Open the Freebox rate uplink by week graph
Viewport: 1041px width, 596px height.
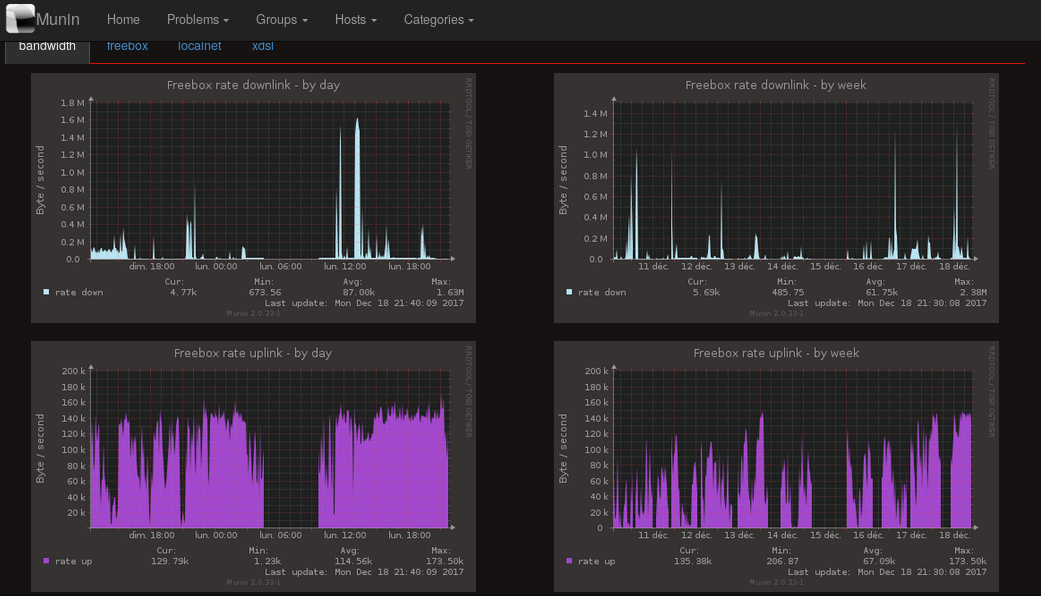(x=776, y=467)
